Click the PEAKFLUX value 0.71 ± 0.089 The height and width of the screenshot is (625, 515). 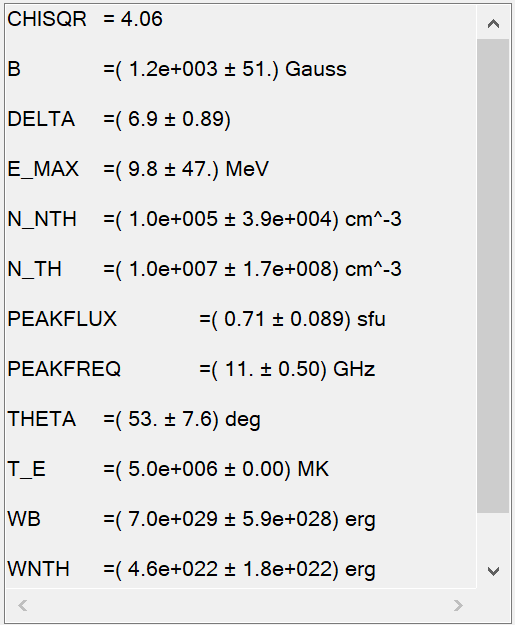[287, 319]
